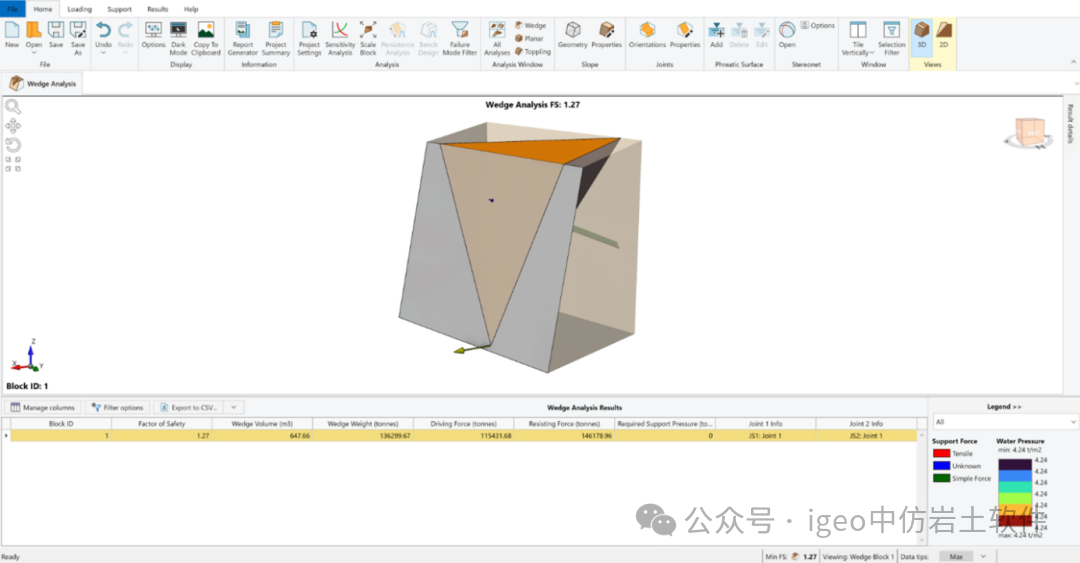
Task: Open the Planar analysis window
Action: pyautogui.click(x=529, y=39)
